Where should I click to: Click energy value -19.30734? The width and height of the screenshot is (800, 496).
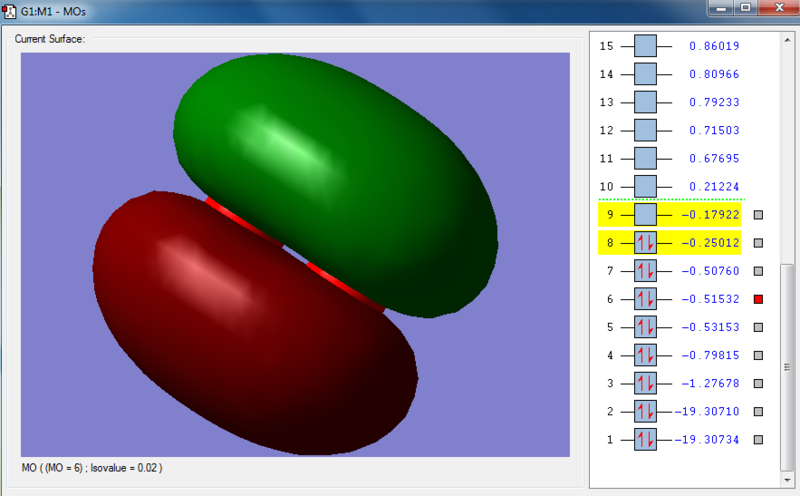707,439
